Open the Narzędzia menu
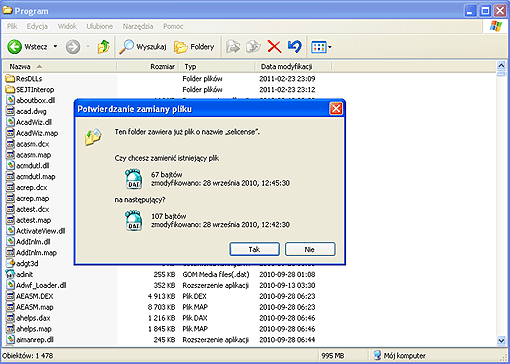The image size is (510, 364). pyautogui.click(x=138, y=26)
